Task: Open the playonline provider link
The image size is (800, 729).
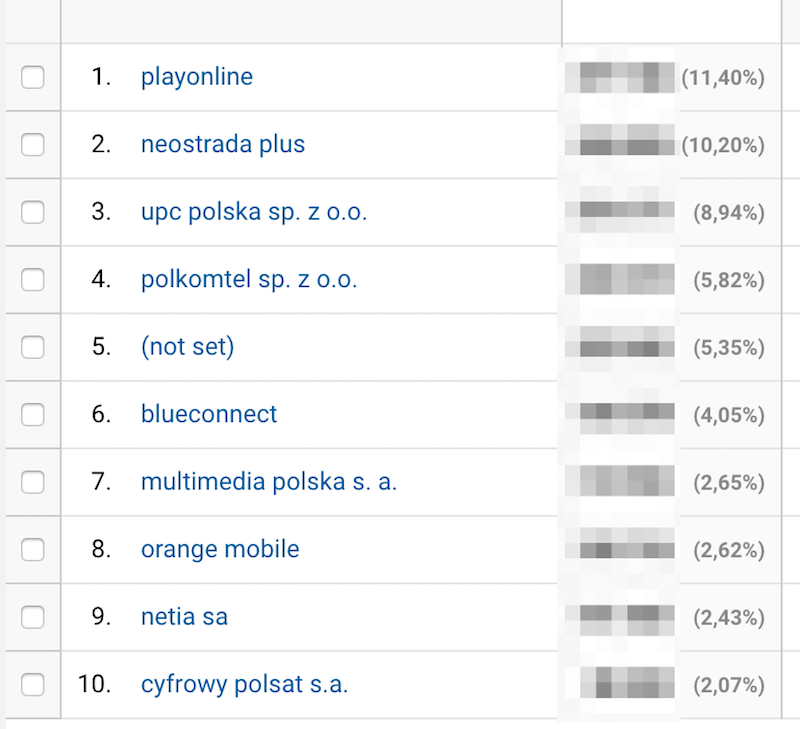Action: 197,78
